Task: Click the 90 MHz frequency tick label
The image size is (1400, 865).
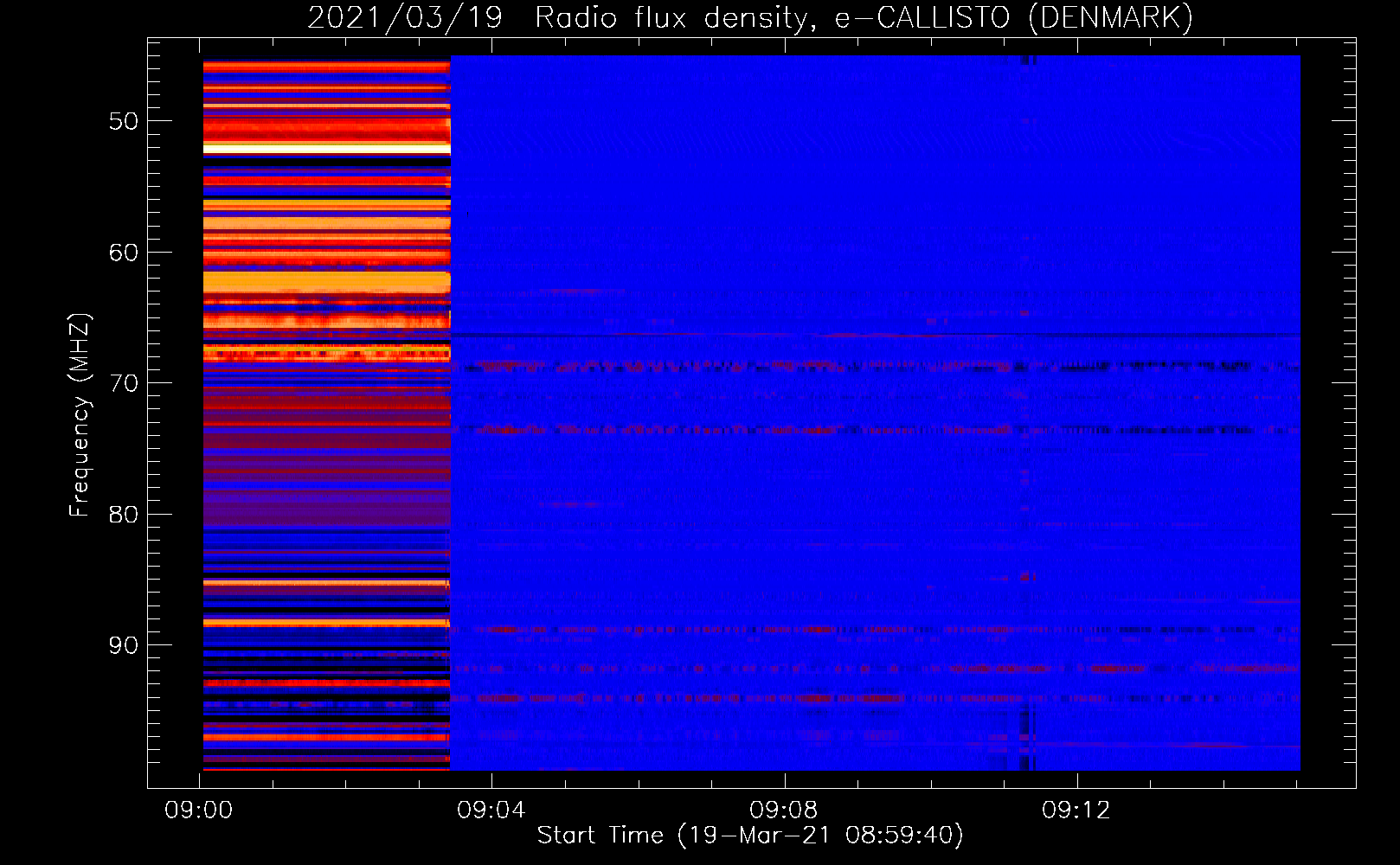Action: 124,645
